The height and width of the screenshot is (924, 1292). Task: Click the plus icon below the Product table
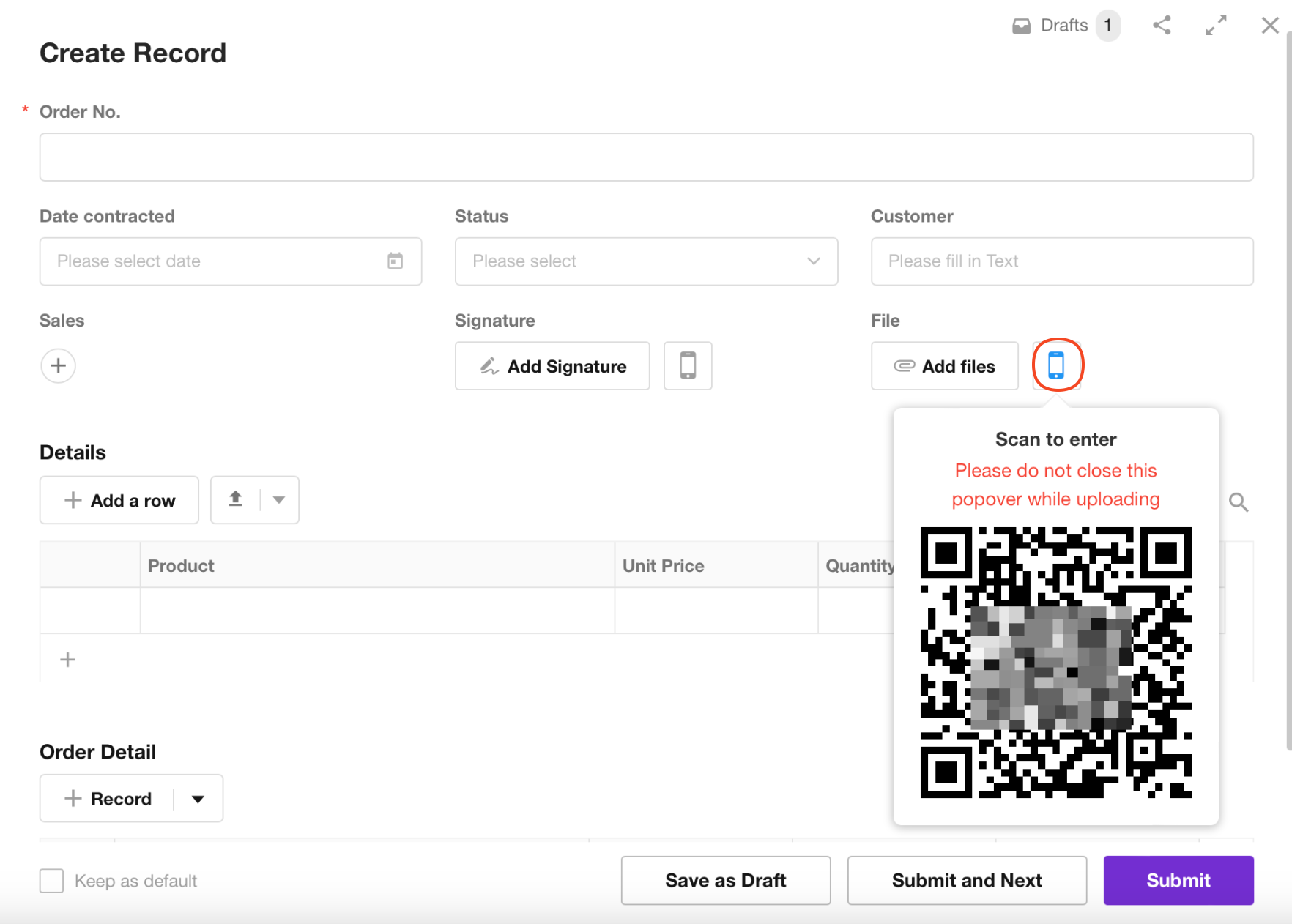coord(67,660)
